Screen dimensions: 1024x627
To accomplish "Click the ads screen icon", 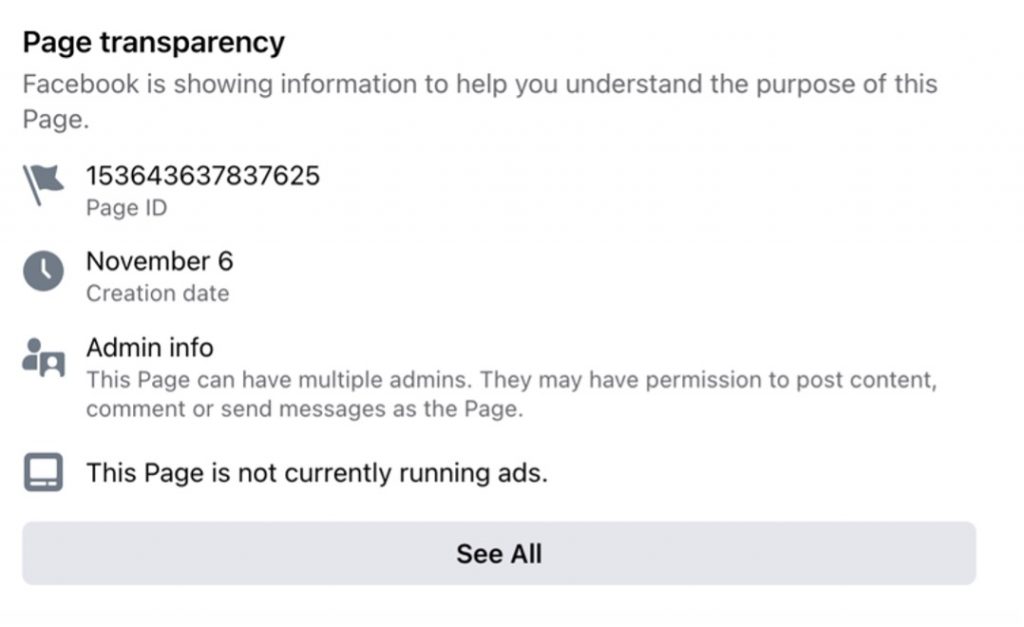I will [x=43, y=473].
